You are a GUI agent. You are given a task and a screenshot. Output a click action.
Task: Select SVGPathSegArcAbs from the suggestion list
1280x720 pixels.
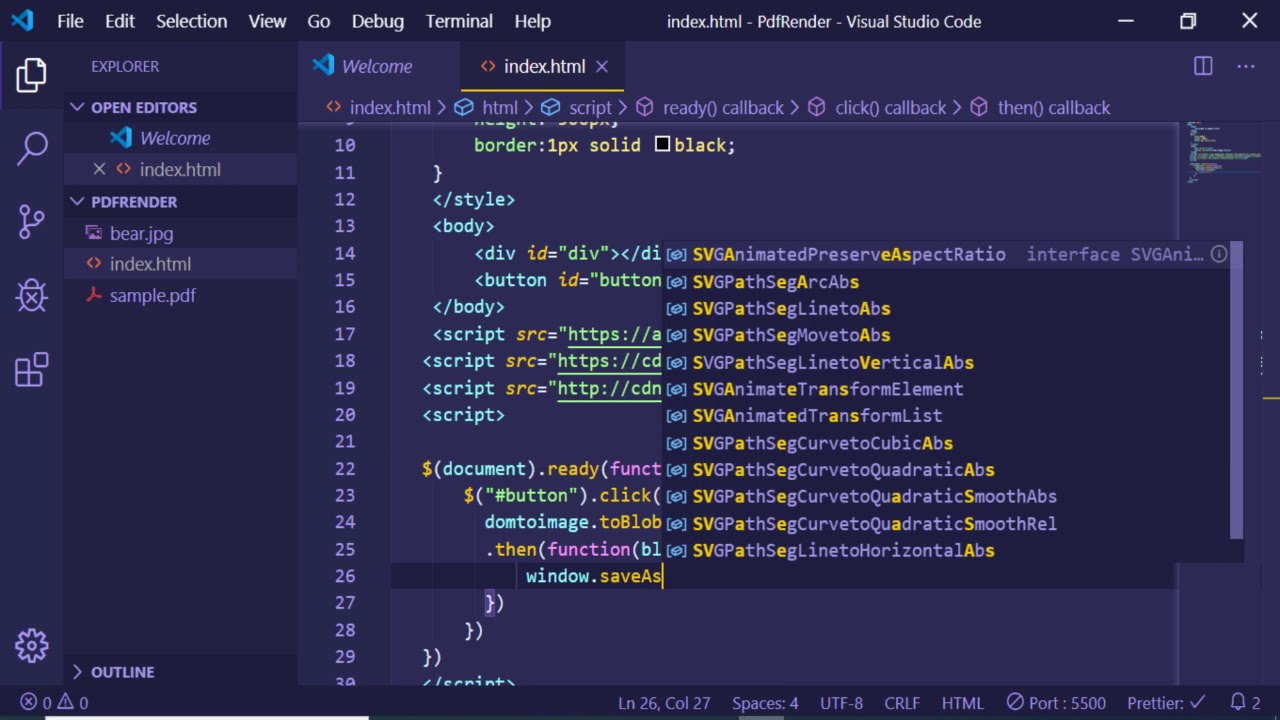tap(775, 282)
